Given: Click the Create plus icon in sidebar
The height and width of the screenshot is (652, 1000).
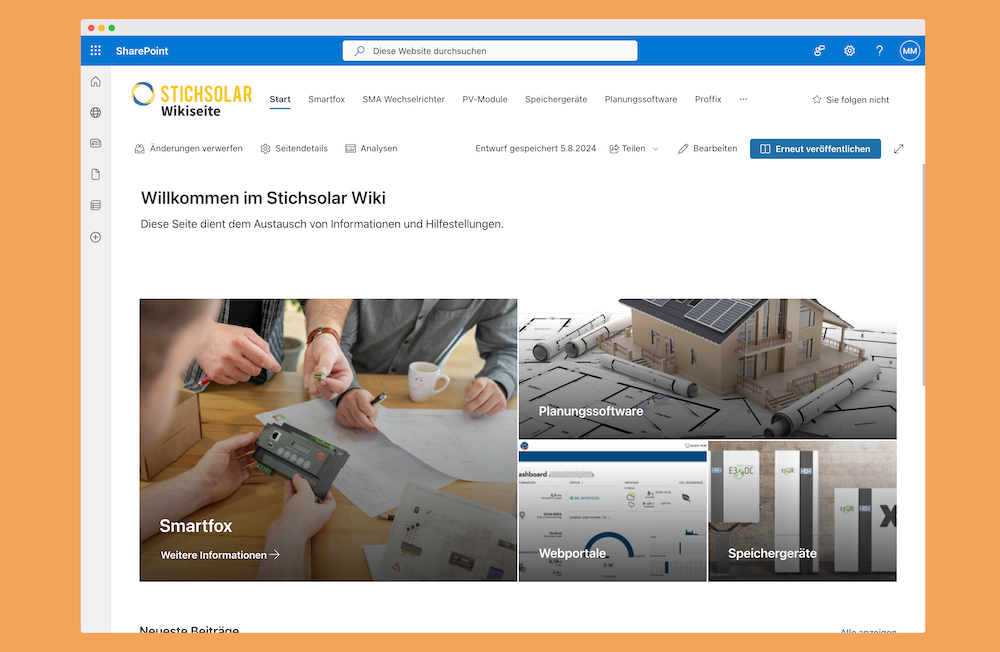Looking at the screenshot, I should coord(96,237).
